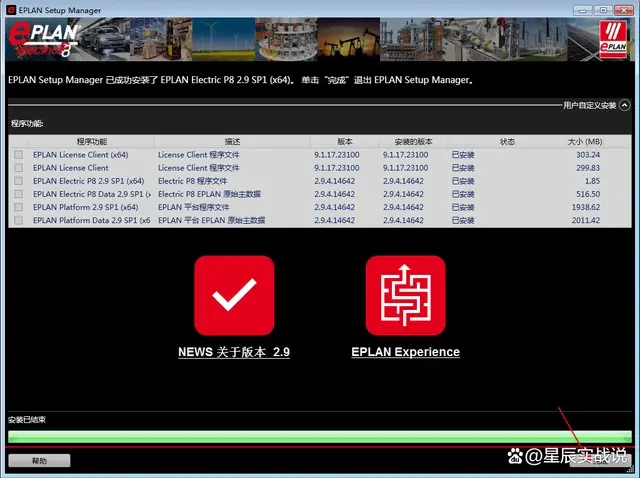640x478 pixels.
Task: Sort by the 大小 (MB) column header
Action: click(x=584, y=142)
